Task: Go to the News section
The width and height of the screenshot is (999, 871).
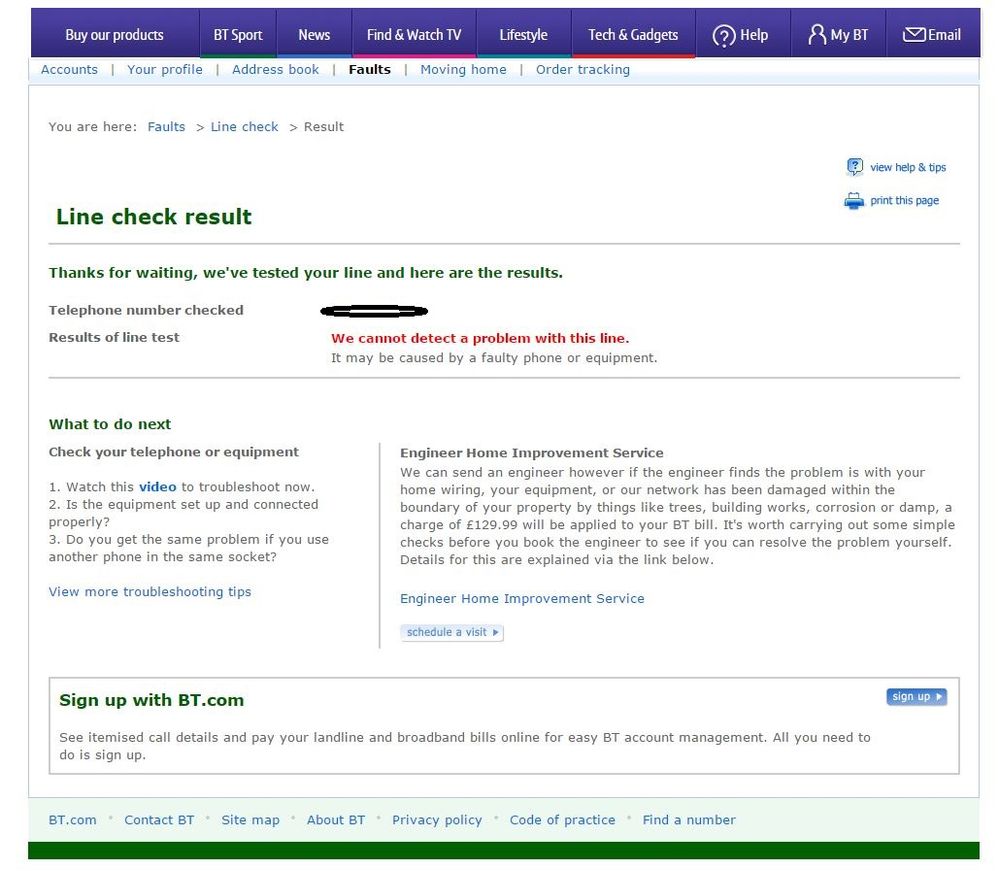Action: tap(314, 35)
